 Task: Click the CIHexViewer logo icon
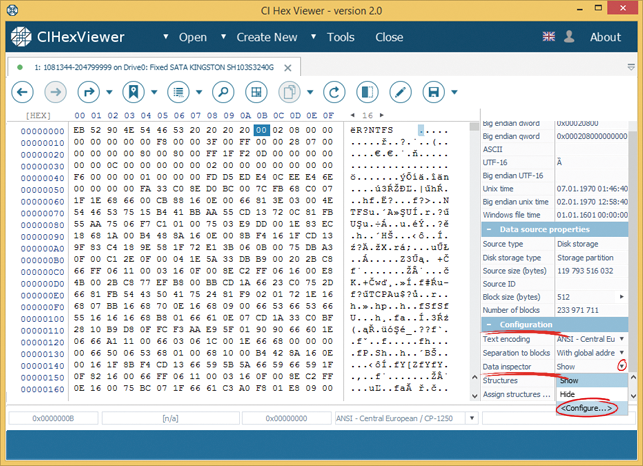tap(21, 37)
